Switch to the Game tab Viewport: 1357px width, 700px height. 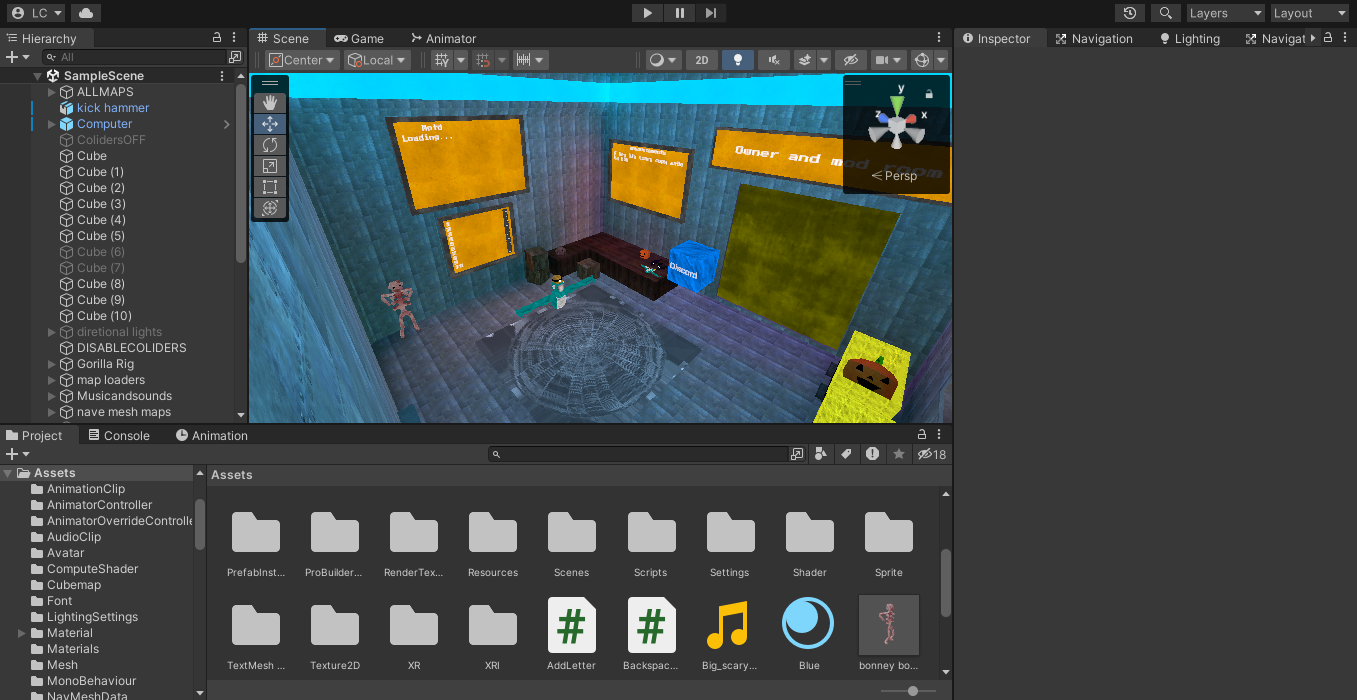(358, 39)
